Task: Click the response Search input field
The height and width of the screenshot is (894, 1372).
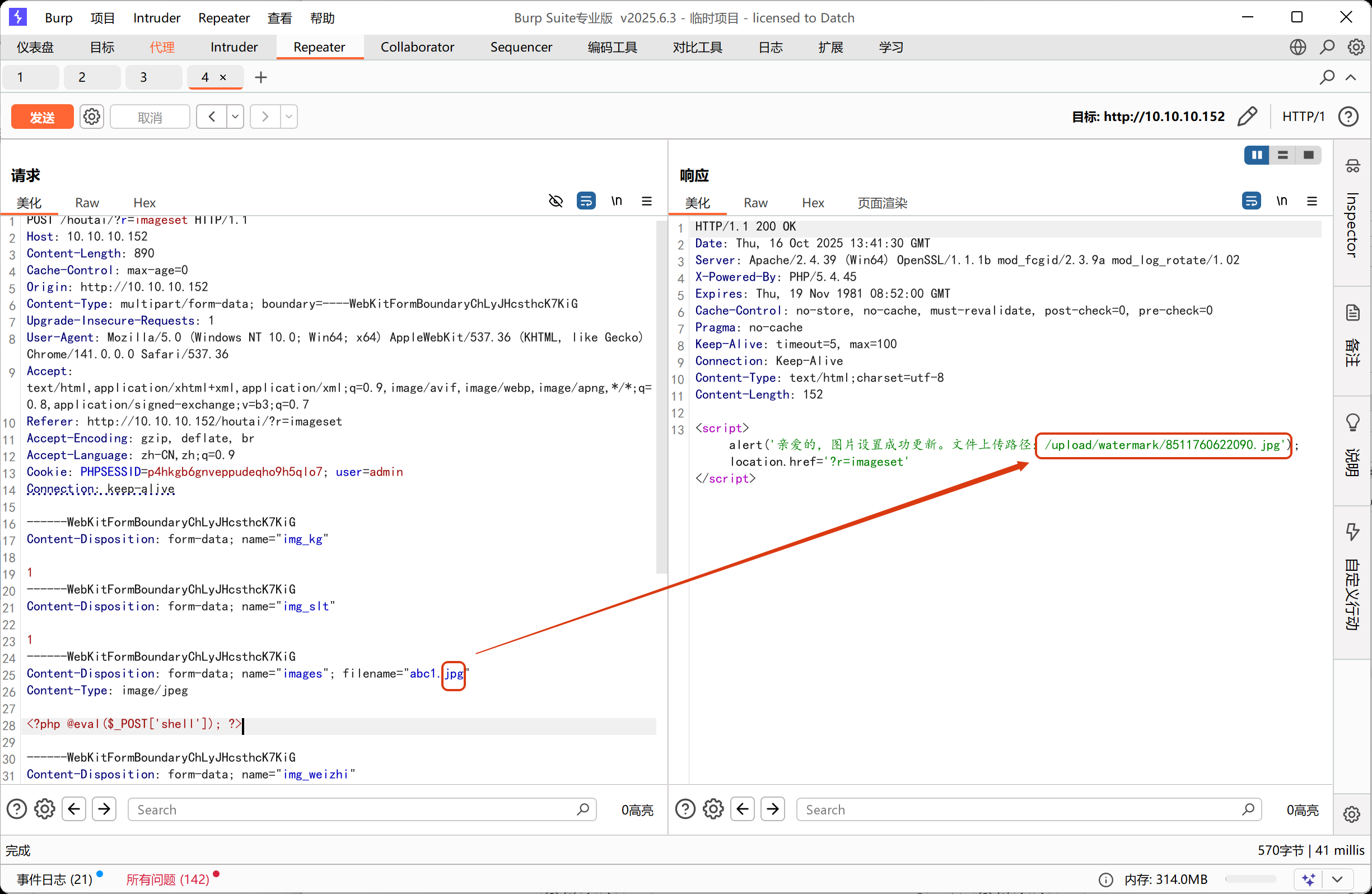Action: click(x=1029, y=809)
